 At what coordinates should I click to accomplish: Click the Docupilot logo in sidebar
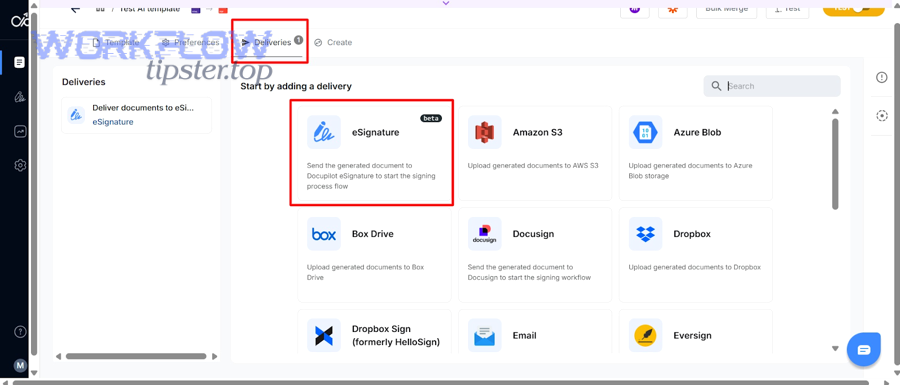(x=20, y=22)
